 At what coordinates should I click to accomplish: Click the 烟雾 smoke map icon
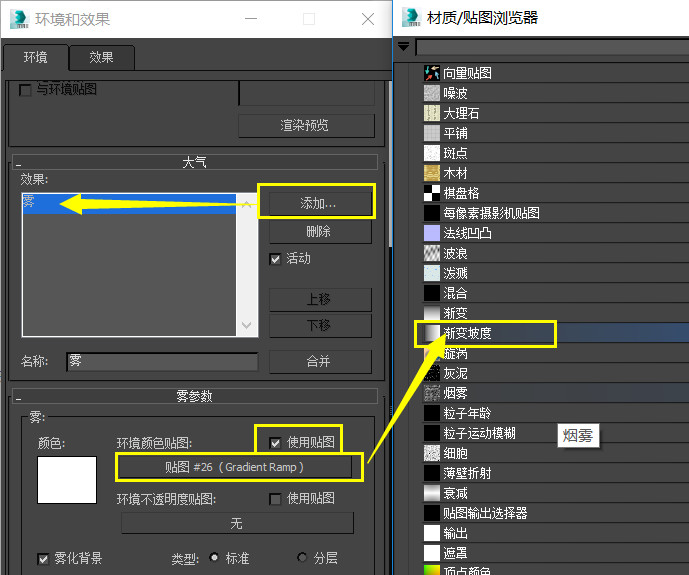pyautogui.click(x=432, y=393)
